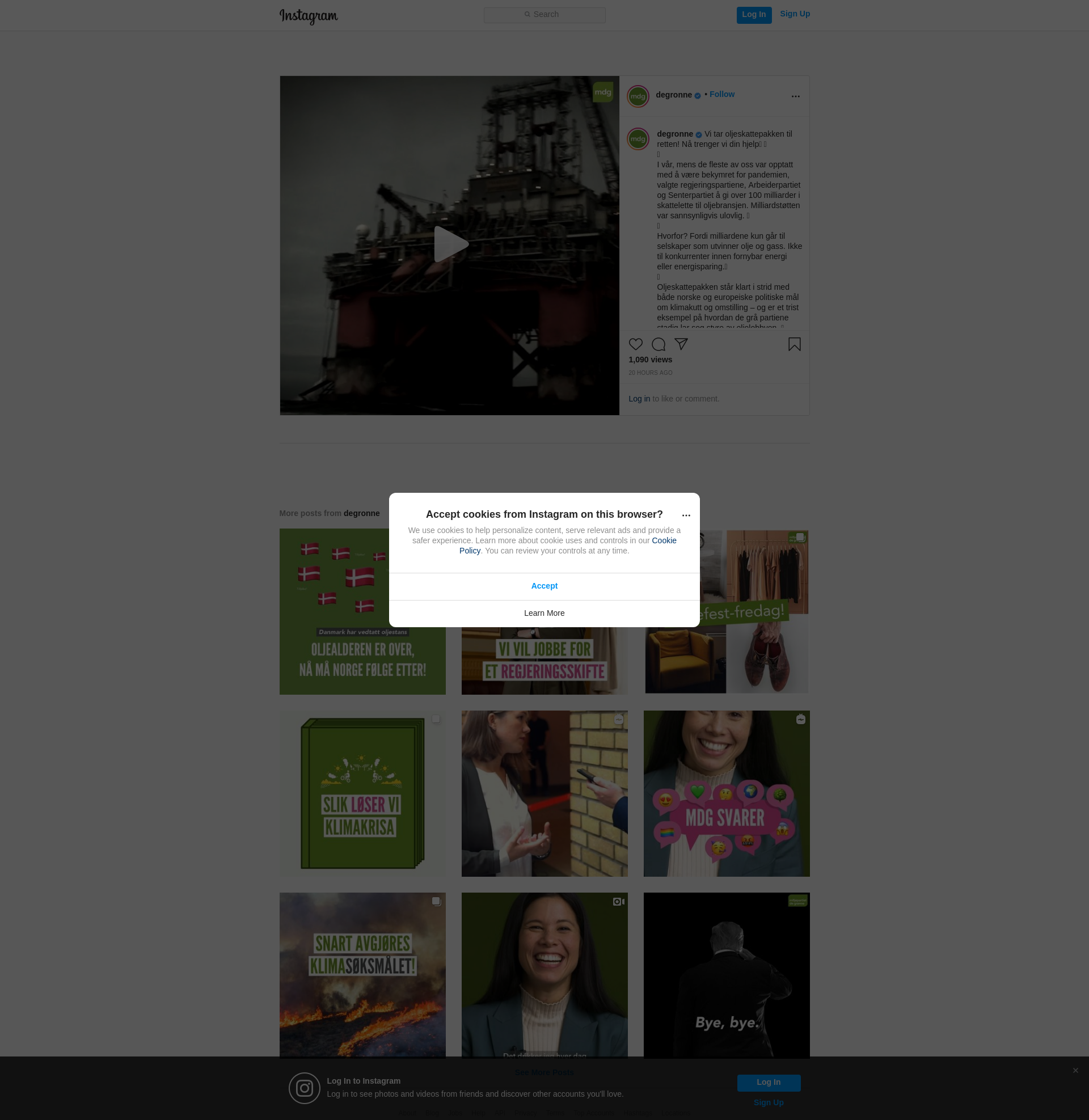Click the comment bubble icon
Viewport: 1089px width, 1120px height.
point(659,344)
